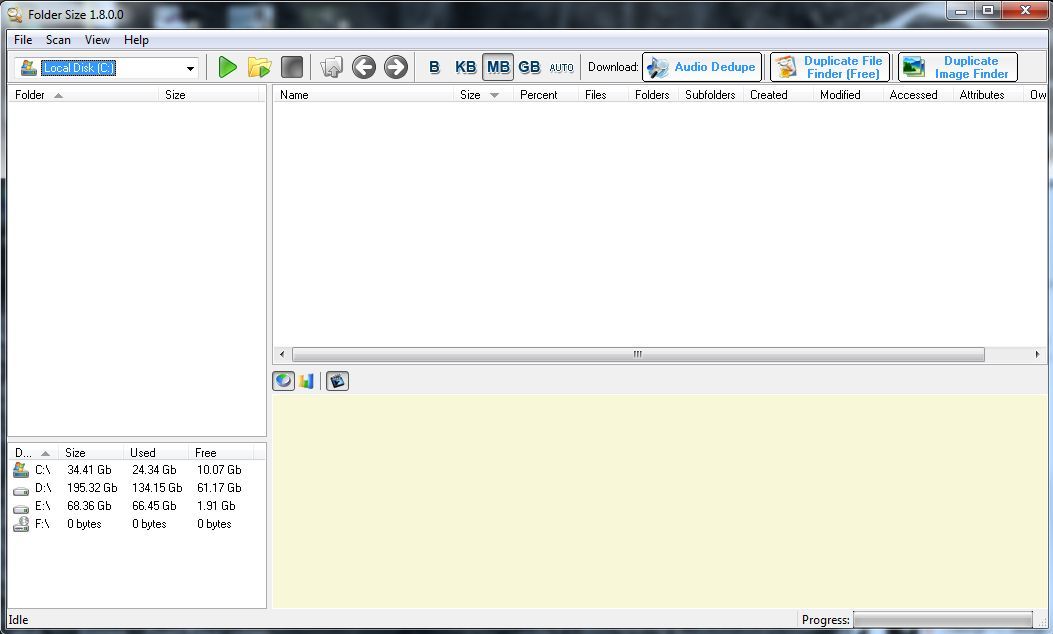Open a folder to scan
The image size is (1053, 634).
point(259,67)
